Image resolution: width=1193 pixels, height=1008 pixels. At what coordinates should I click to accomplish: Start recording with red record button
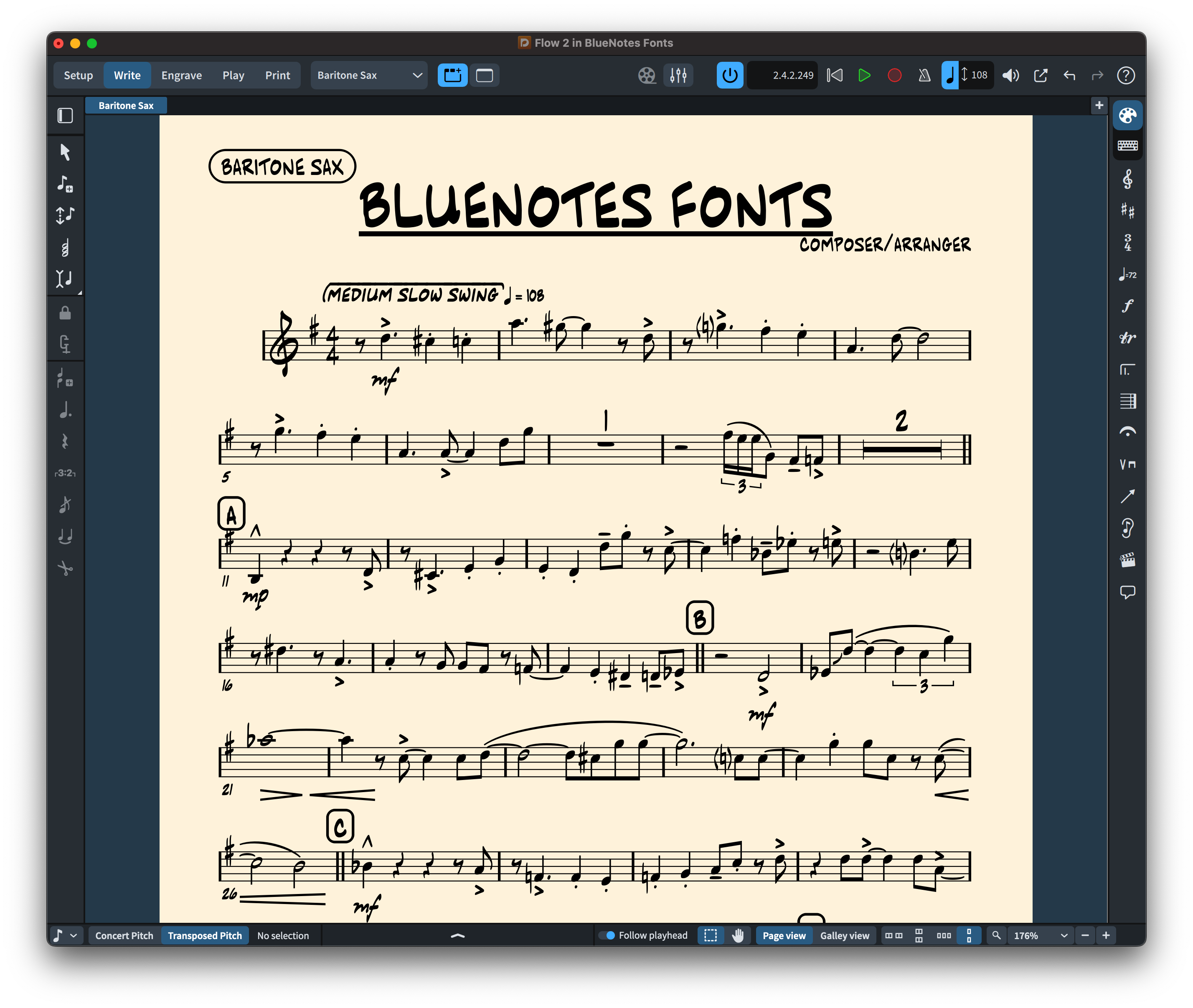tap(894, 76)
